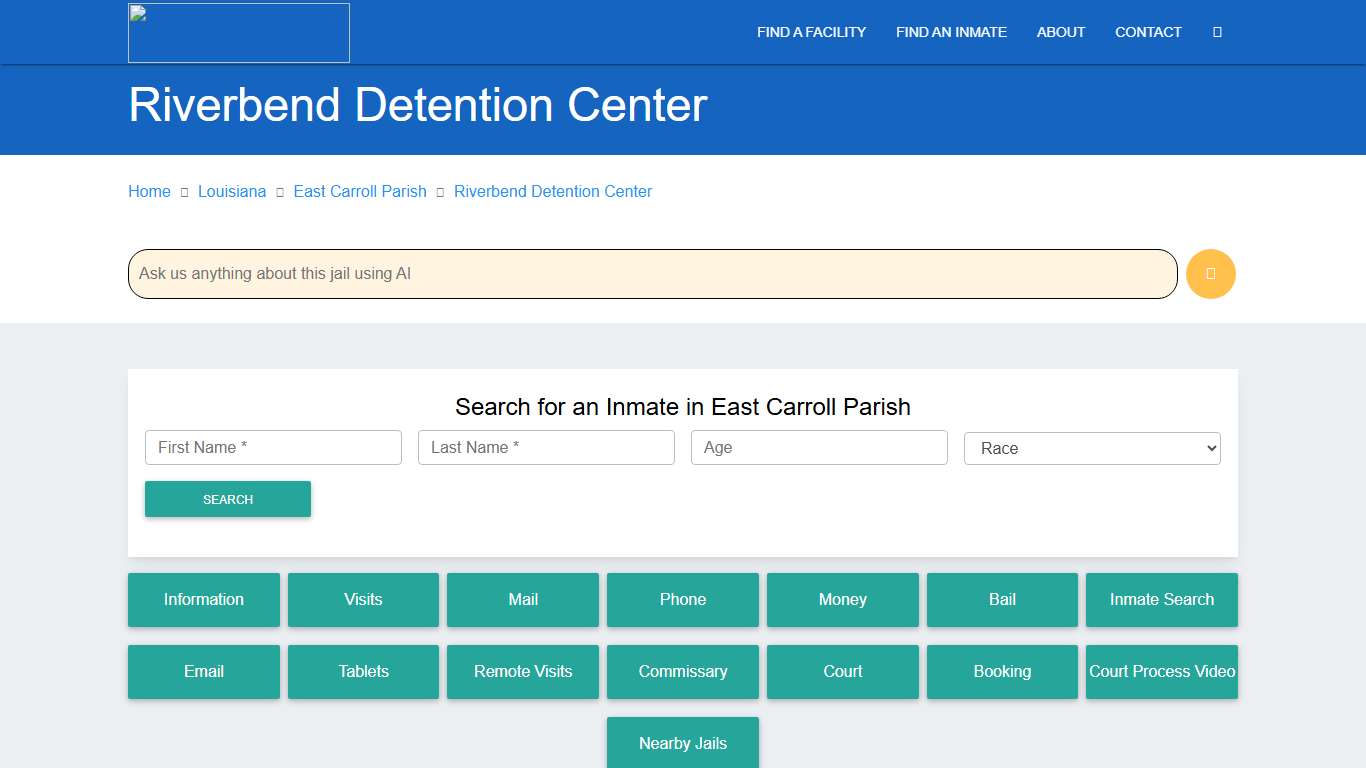Open the Bail information page
This screenshot has width=1366, height=768.
pos(1002,599)
